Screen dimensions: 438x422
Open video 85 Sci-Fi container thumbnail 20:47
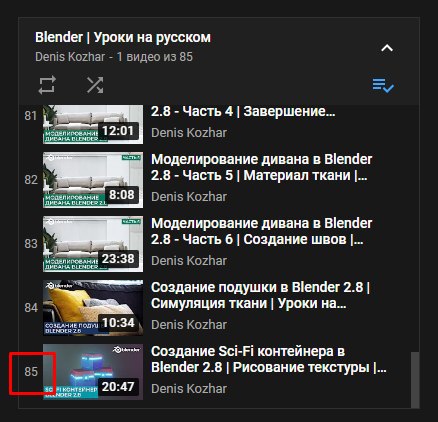pos(93,372)
